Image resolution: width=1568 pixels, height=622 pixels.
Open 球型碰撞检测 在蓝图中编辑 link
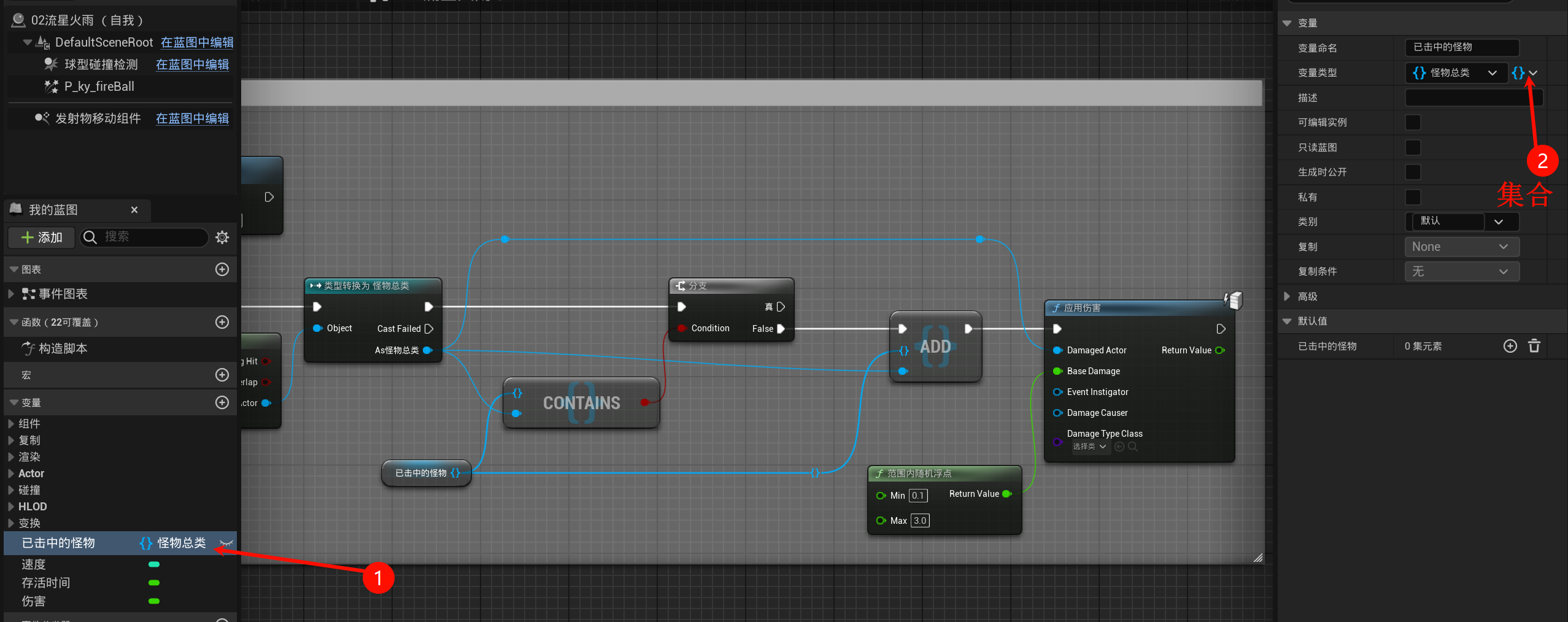click(192, 64)
